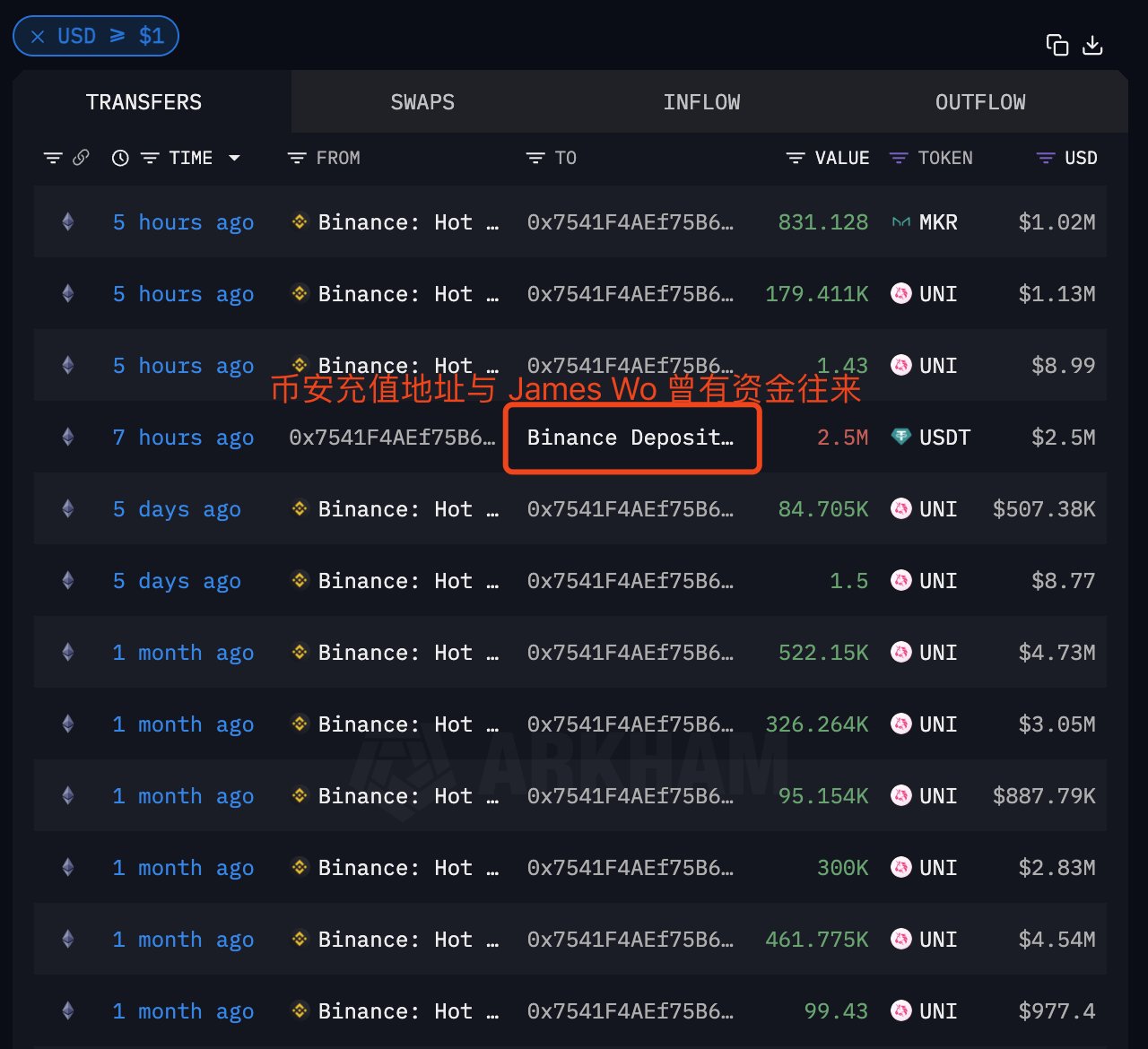Click USDT token in the 2.5M row
The height and width of the screenshot is (1049, 1148).
944,438
